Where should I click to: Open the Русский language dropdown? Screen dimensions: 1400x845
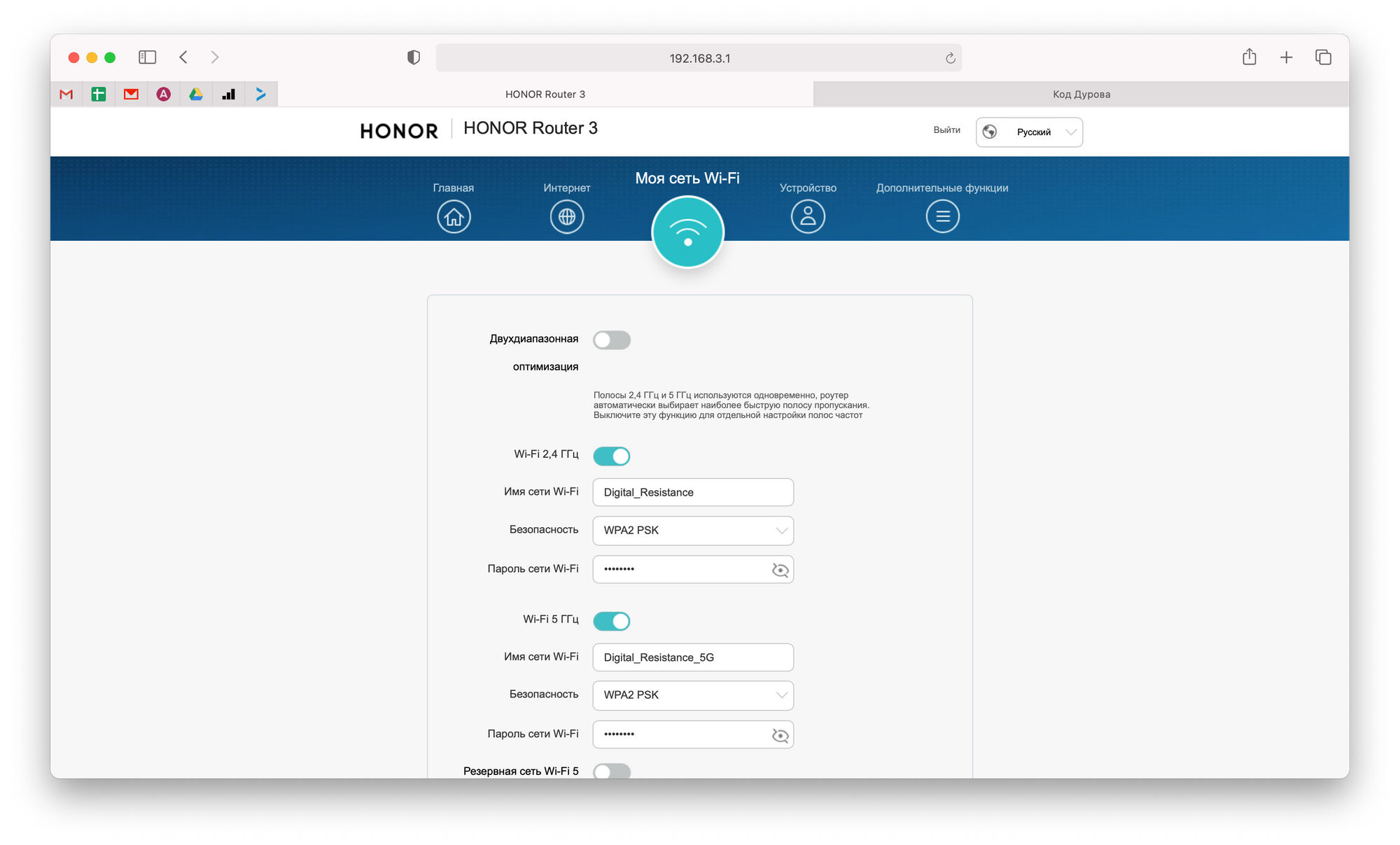[x=1029, y=132]
